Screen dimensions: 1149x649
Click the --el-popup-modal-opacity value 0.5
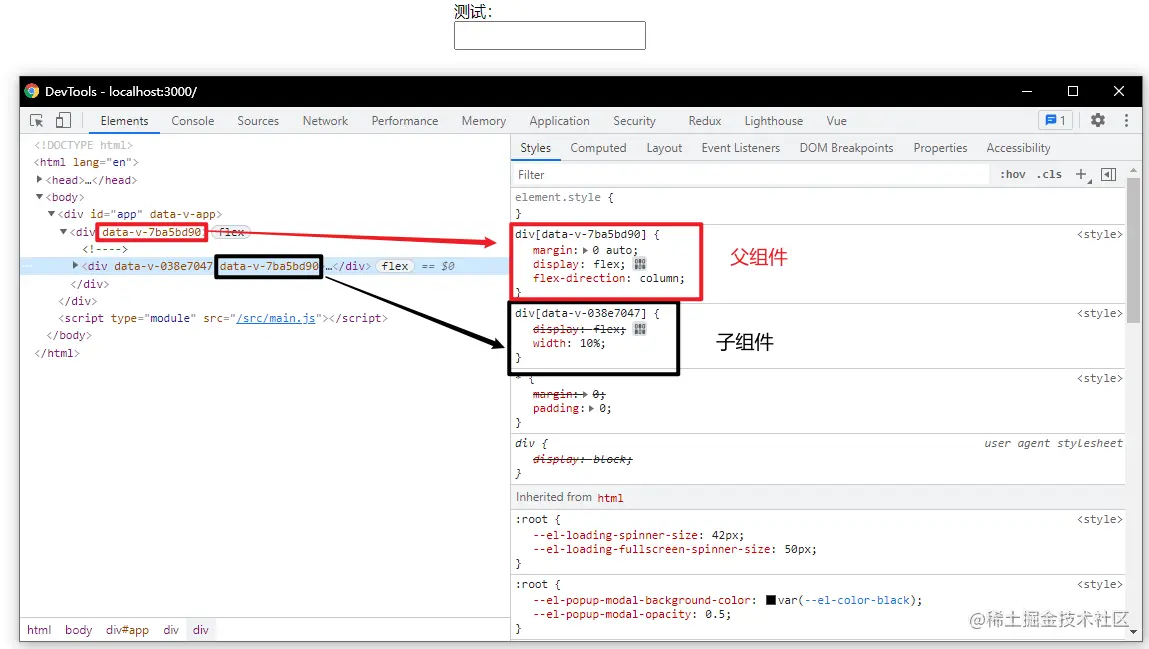click(x=715, y=615)
